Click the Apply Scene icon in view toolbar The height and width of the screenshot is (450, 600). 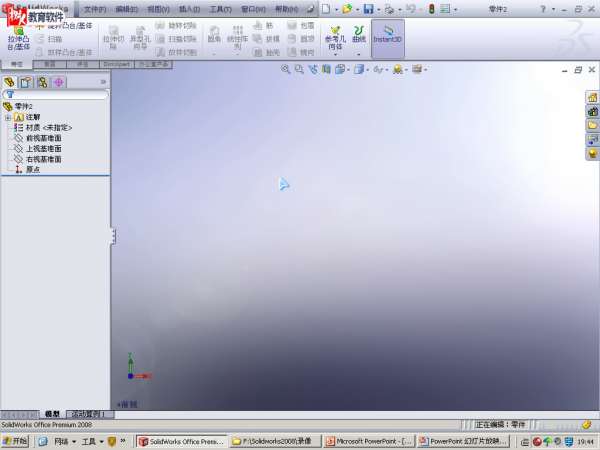(398, 69)
